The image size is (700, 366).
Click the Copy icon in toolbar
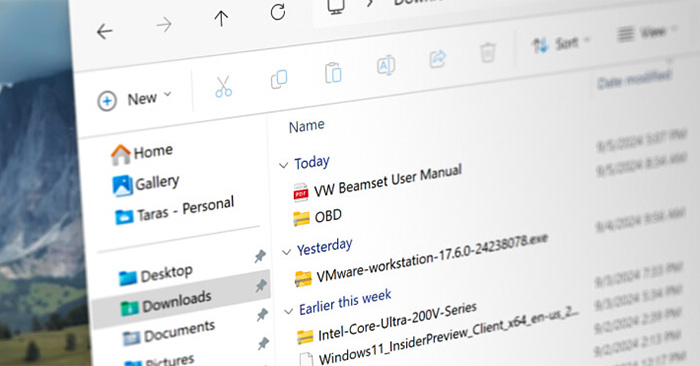[279, 79]
